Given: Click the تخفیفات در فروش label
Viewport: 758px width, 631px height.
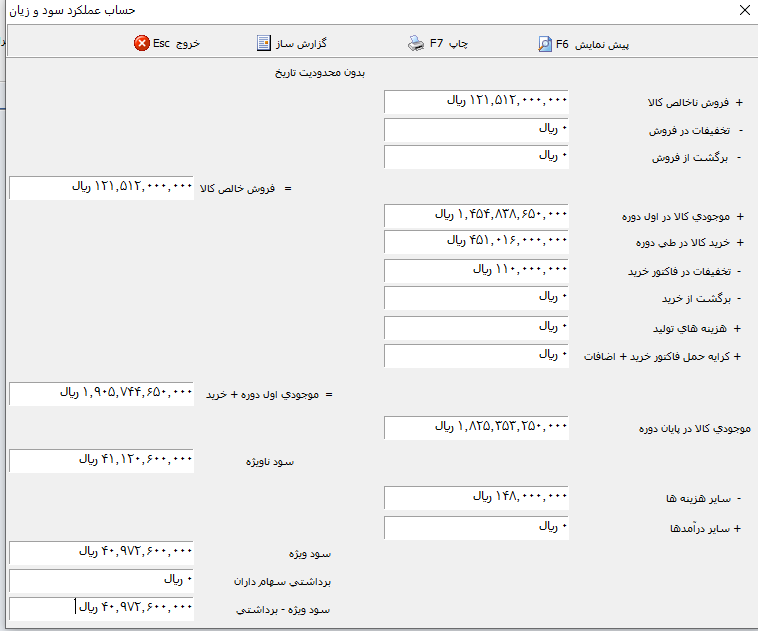Looking at the screenshot, I should click(x=689, y=131).
